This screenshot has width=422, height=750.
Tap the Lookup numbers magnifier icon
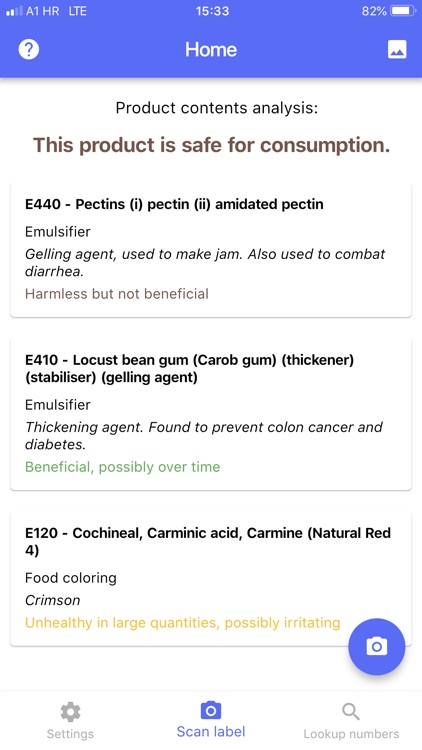click(x=351, y=712)
